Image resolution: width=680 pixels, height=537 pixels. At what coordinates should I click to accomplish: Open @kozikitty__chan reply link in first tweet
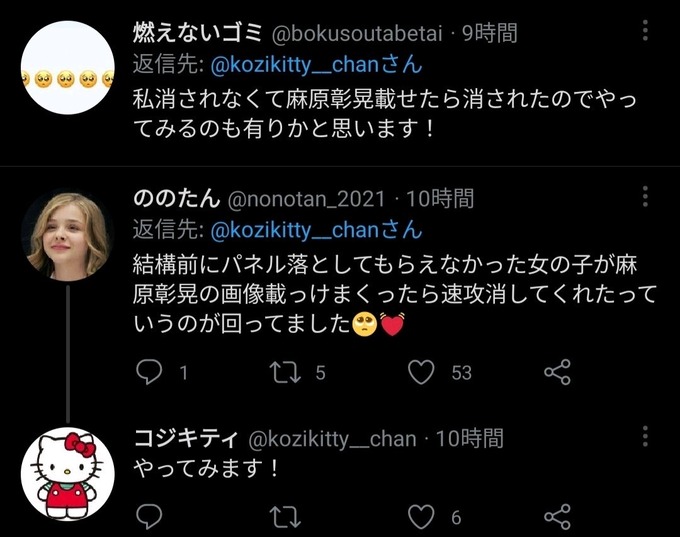pyautogui.click(x=316, y=65)
